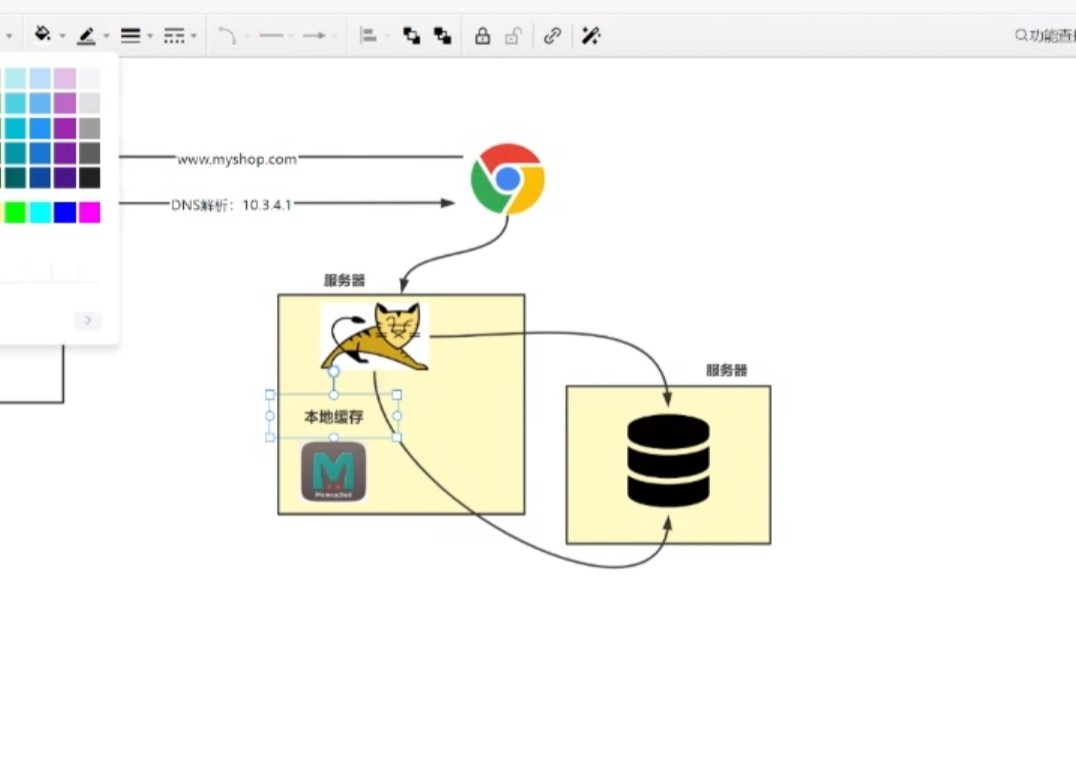Open the align shapes dropdown arrow
This screenshot has width=1076, height=781.
(388, 36)
